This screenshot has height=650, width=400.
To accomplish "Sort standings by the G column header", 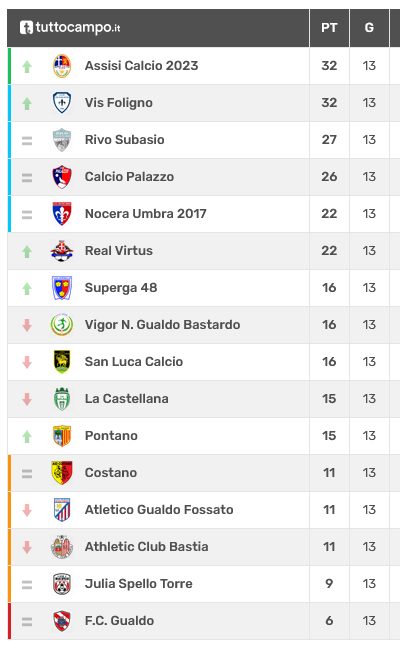I will (369, 28).
